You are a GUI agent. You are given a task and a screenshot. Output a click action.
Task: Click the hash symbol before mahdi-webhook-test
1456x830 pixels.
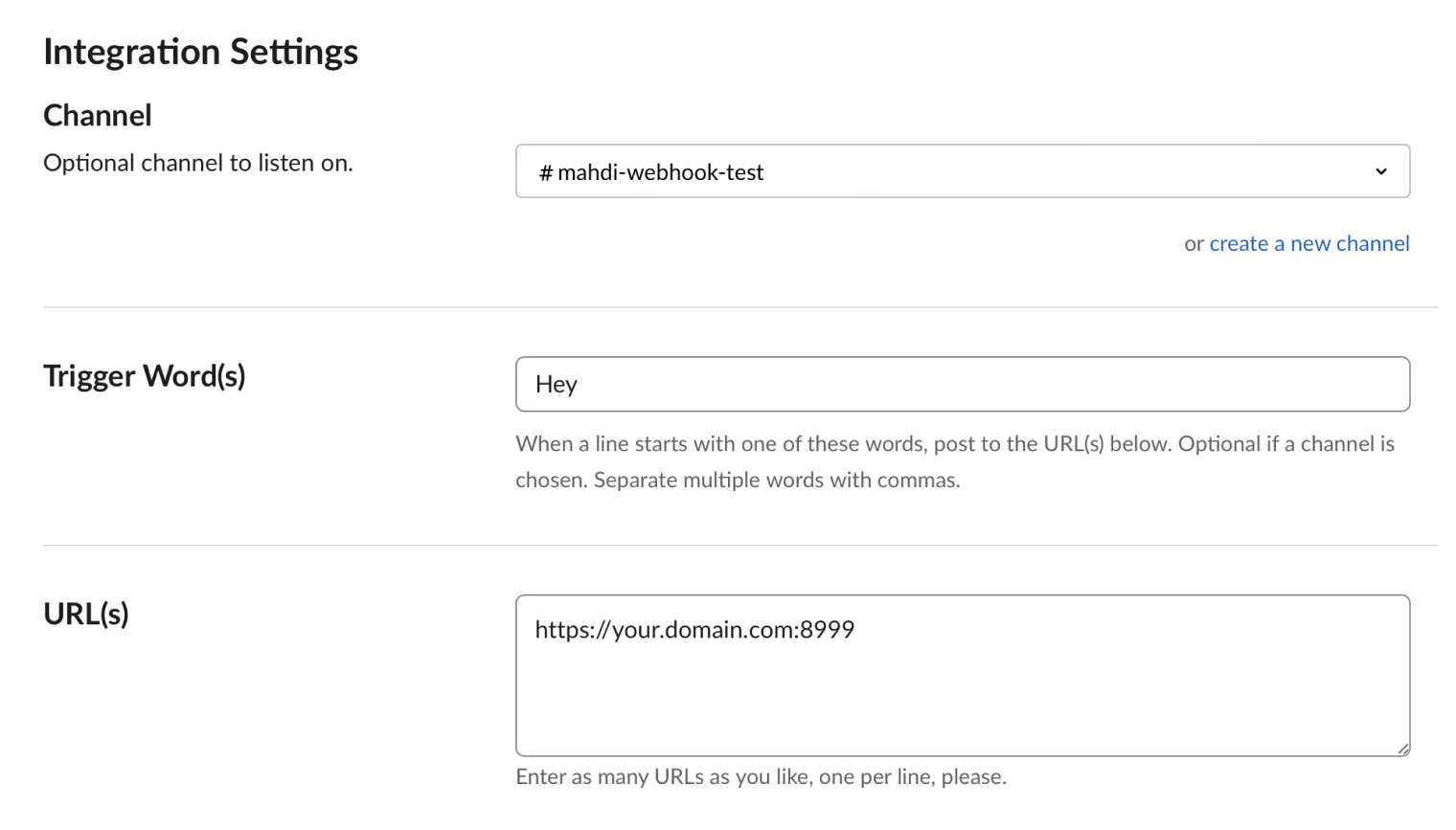545,172
